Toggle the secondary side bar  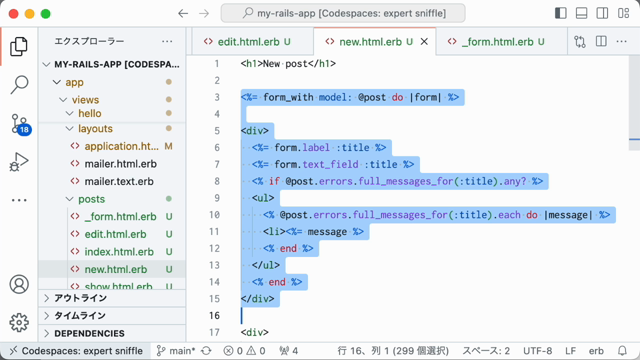point(602,13)
